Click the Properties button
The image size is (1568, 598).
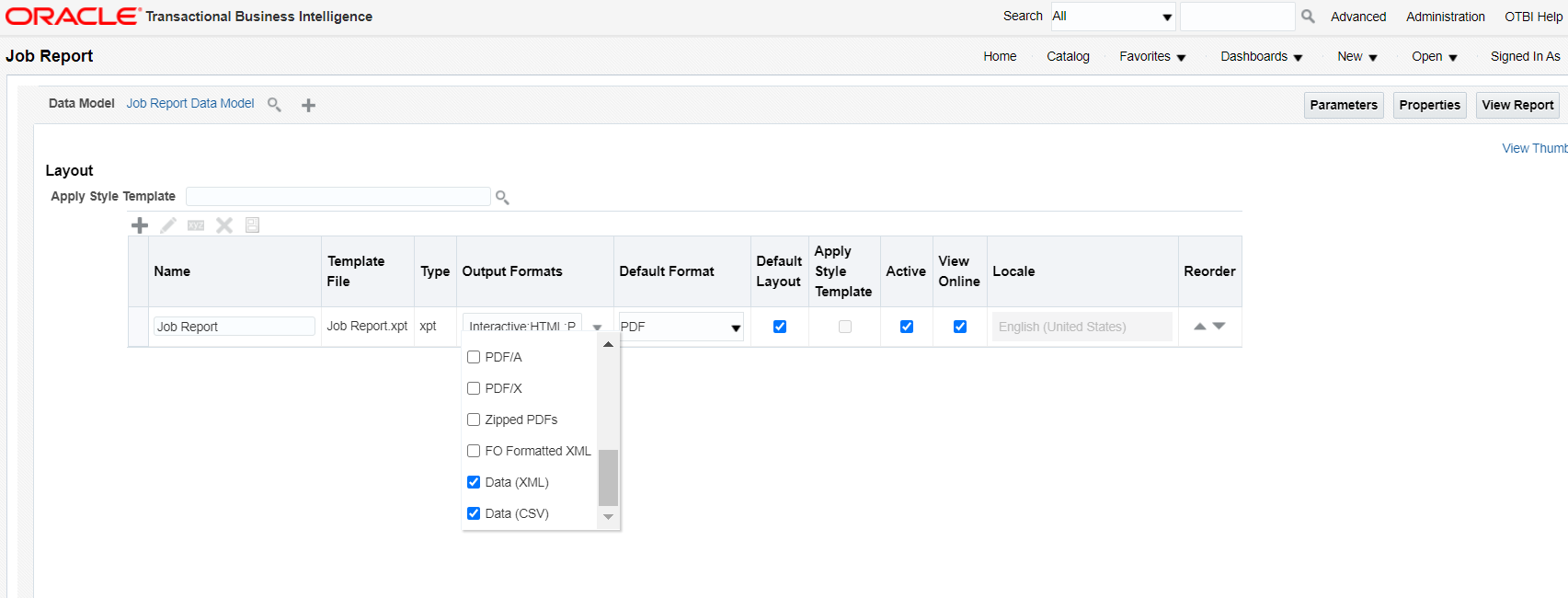[1430, 105]
